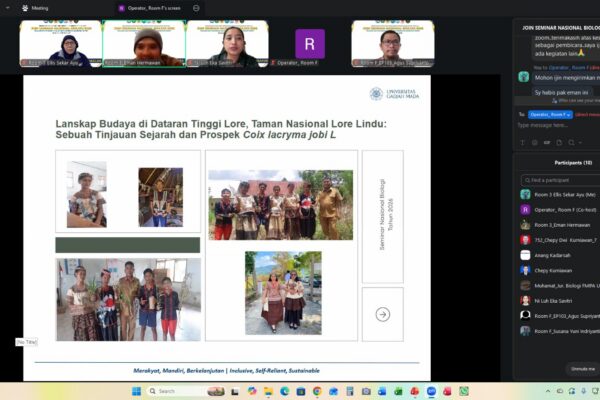Open the chat recipient dropdown Operator_Room F
600x400 pixels.
point(550,114)
